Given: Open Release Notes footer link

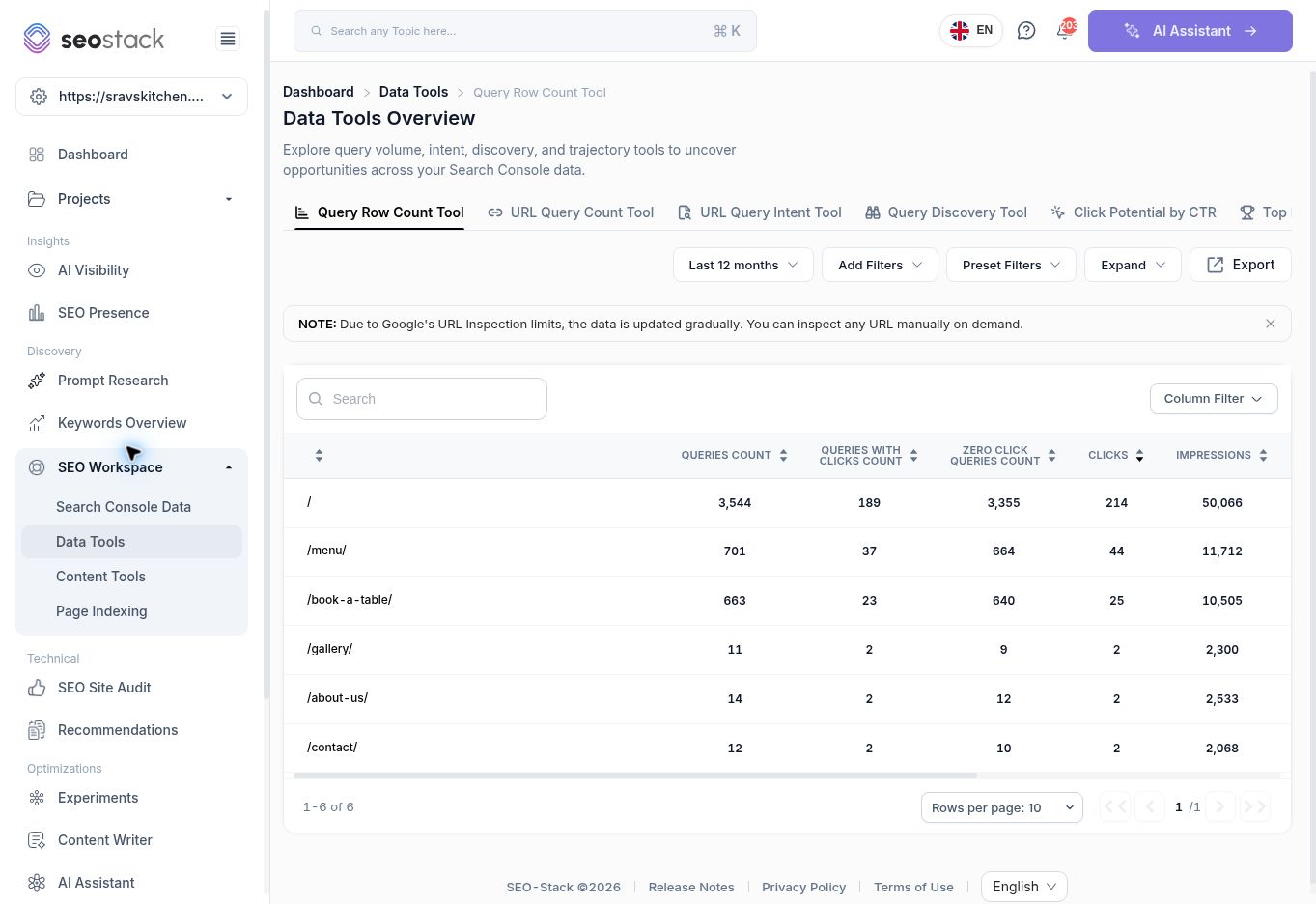Looking at the screenshot, I should tap(691, 887).
